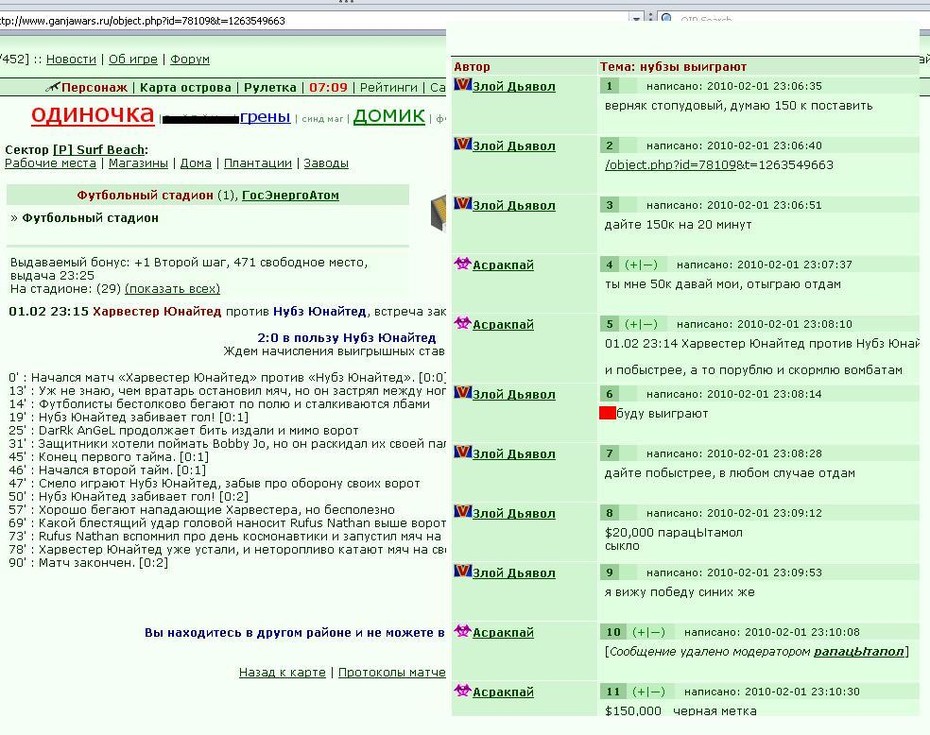Open Рабочие места sector tab
Image resolution: width=930 pixels, height=735 pixels.
(x=50, y=163)
